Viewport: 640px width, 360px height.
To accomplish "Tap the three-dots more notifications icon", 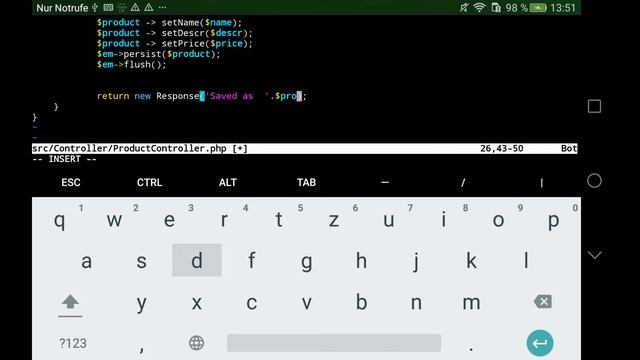I will tap(162, 8).
